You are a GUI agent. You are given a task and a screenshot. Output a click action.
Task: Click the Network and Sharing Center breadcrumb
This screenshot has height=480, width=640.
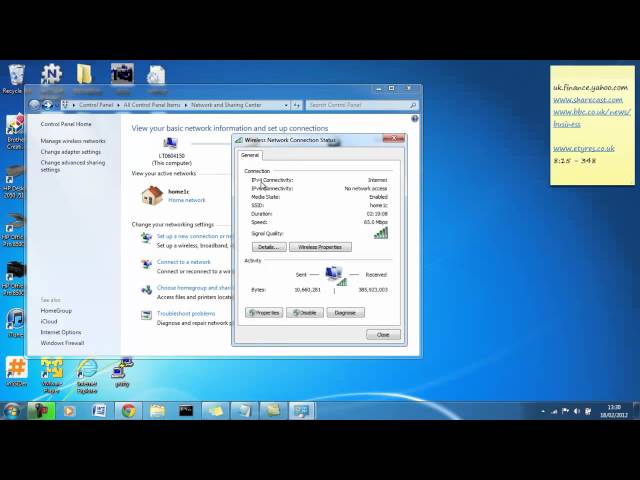click(x=226, y=105)
